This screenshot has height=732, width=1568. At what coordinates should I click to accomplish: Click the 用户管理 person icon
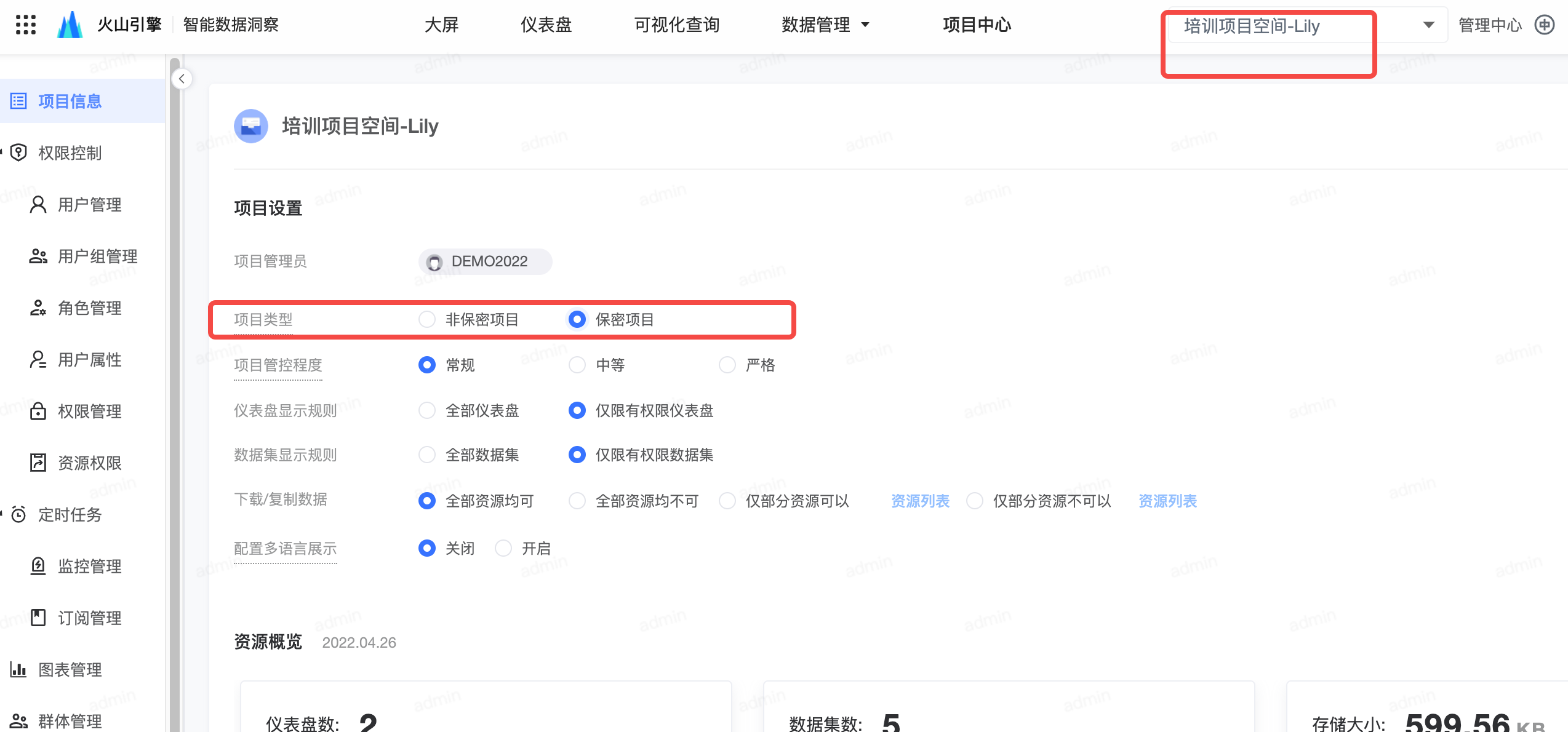pyautogui.click(x=38, y=204)
